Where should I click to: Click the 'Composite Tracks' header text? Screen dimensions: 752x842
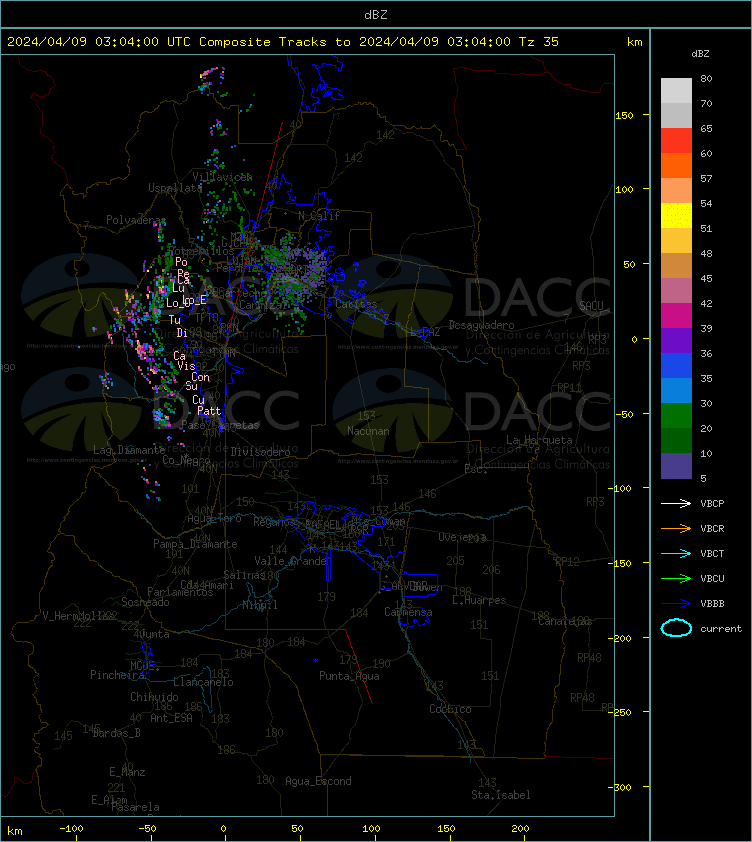point(263,41)
